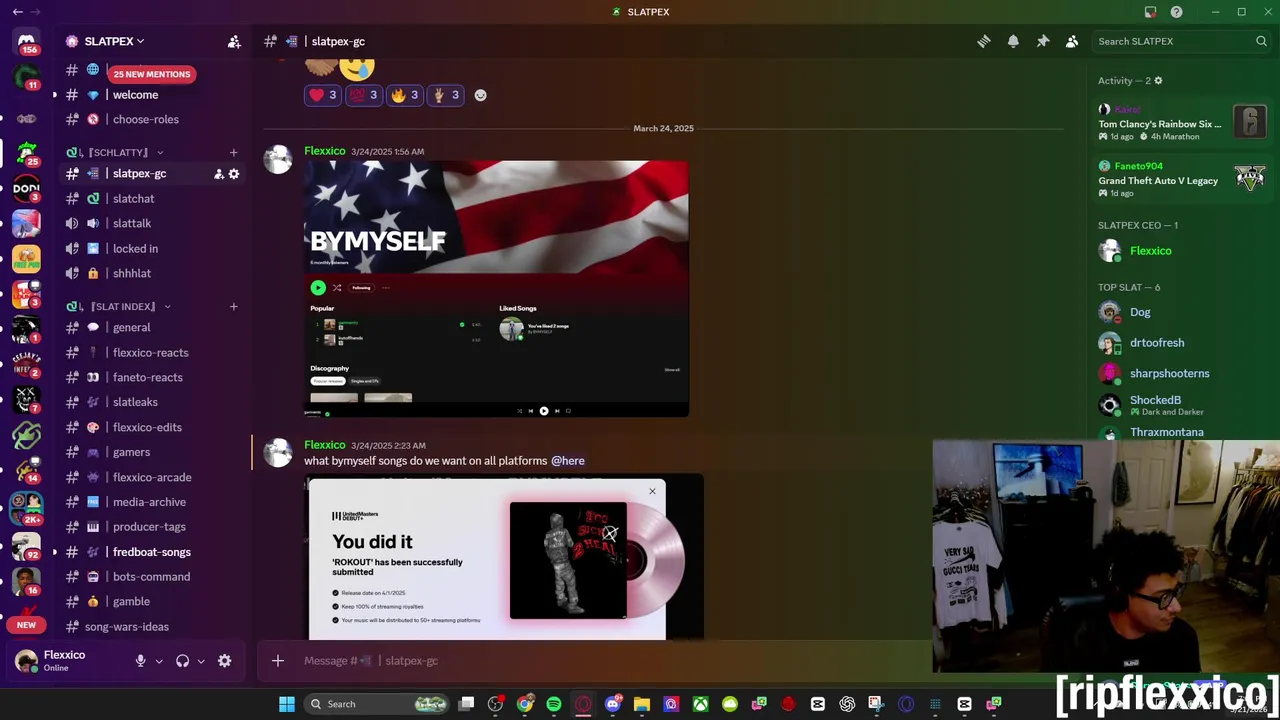Open the fredboat-songs channel
The width and height of the screenshot is (1280, 720).
[151, 552]
